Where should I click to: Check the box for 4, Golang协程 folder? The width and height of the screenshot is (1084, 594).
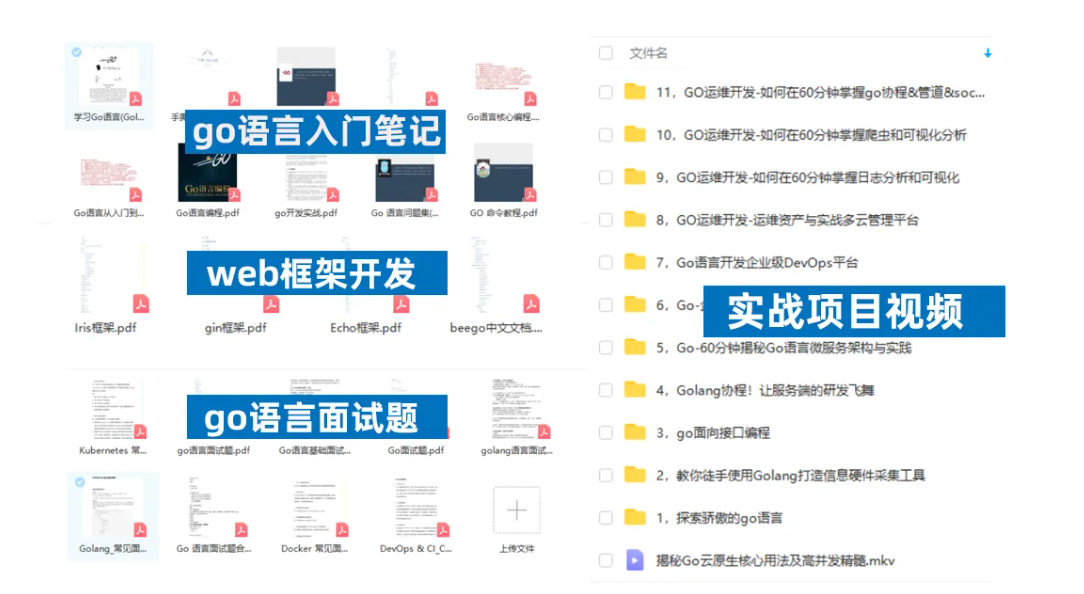pyautogui.click(x=605, y=390)
